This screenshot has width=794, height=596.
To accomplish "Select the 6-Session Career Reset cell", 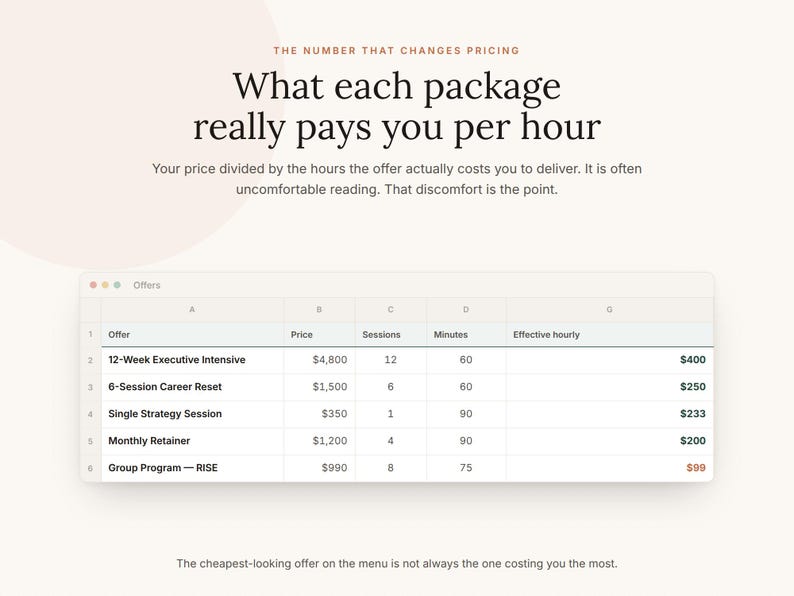I will point(192,387).
